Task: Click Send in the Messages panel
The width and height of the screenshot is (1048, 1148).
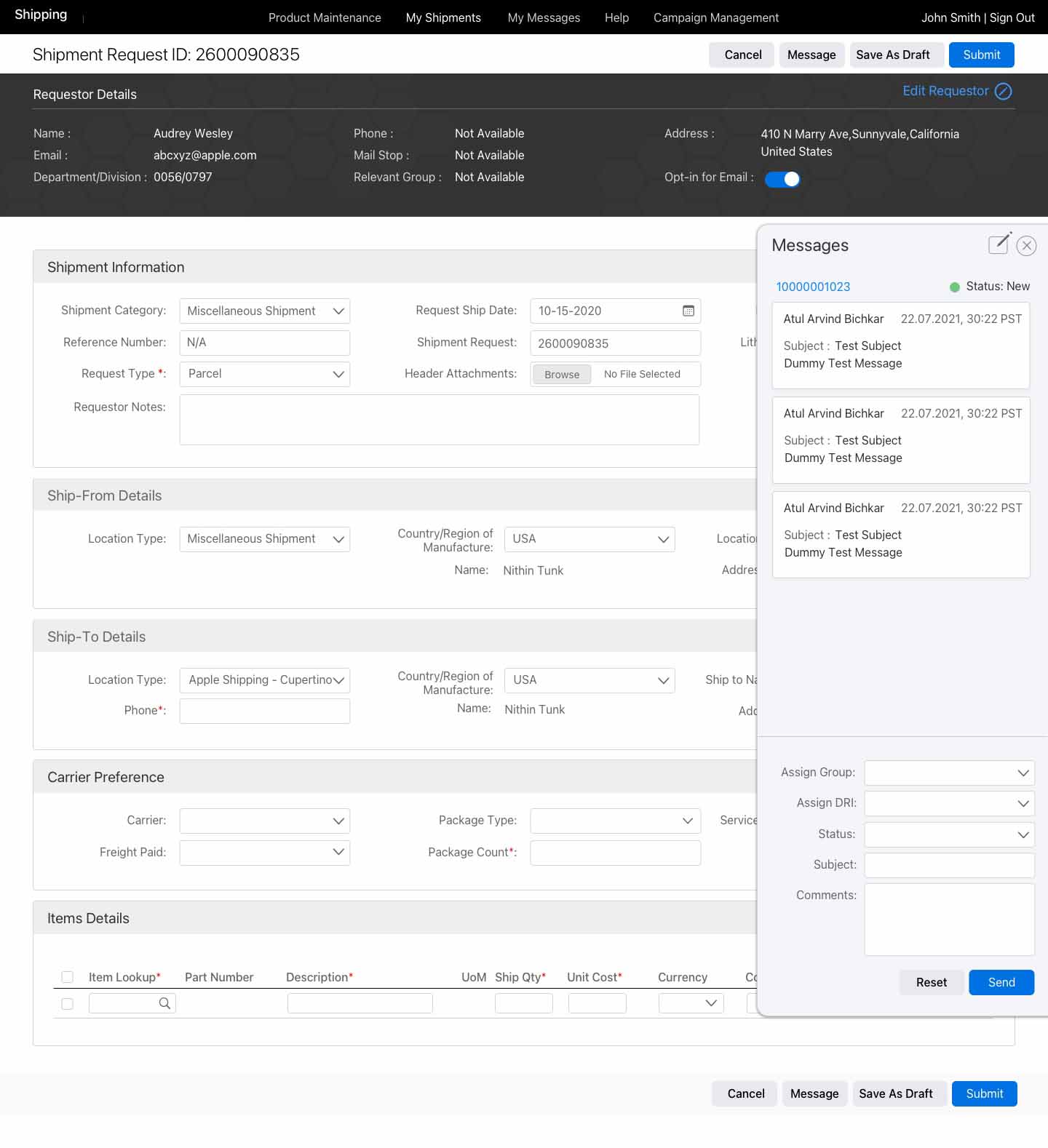Action: pos(1001,982)
